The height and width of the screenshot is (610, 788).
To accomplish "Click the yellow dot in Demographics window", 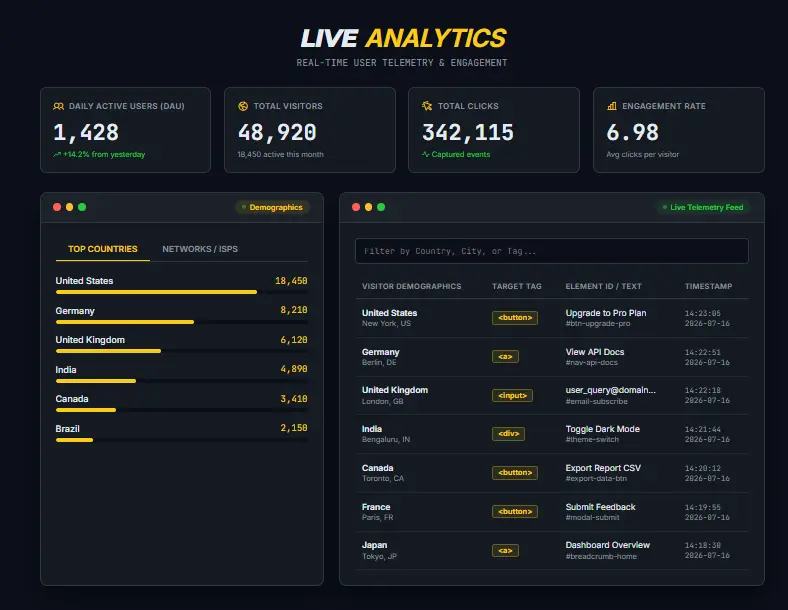I will point(69,207).
